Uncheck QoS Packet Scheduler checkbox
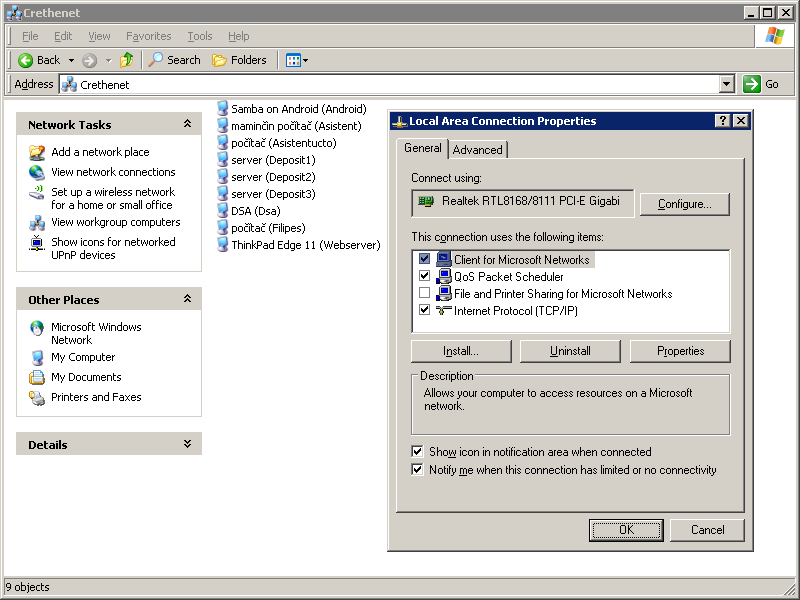The height and width of the screenshot is (600, 800). click(x=424, y=276)
